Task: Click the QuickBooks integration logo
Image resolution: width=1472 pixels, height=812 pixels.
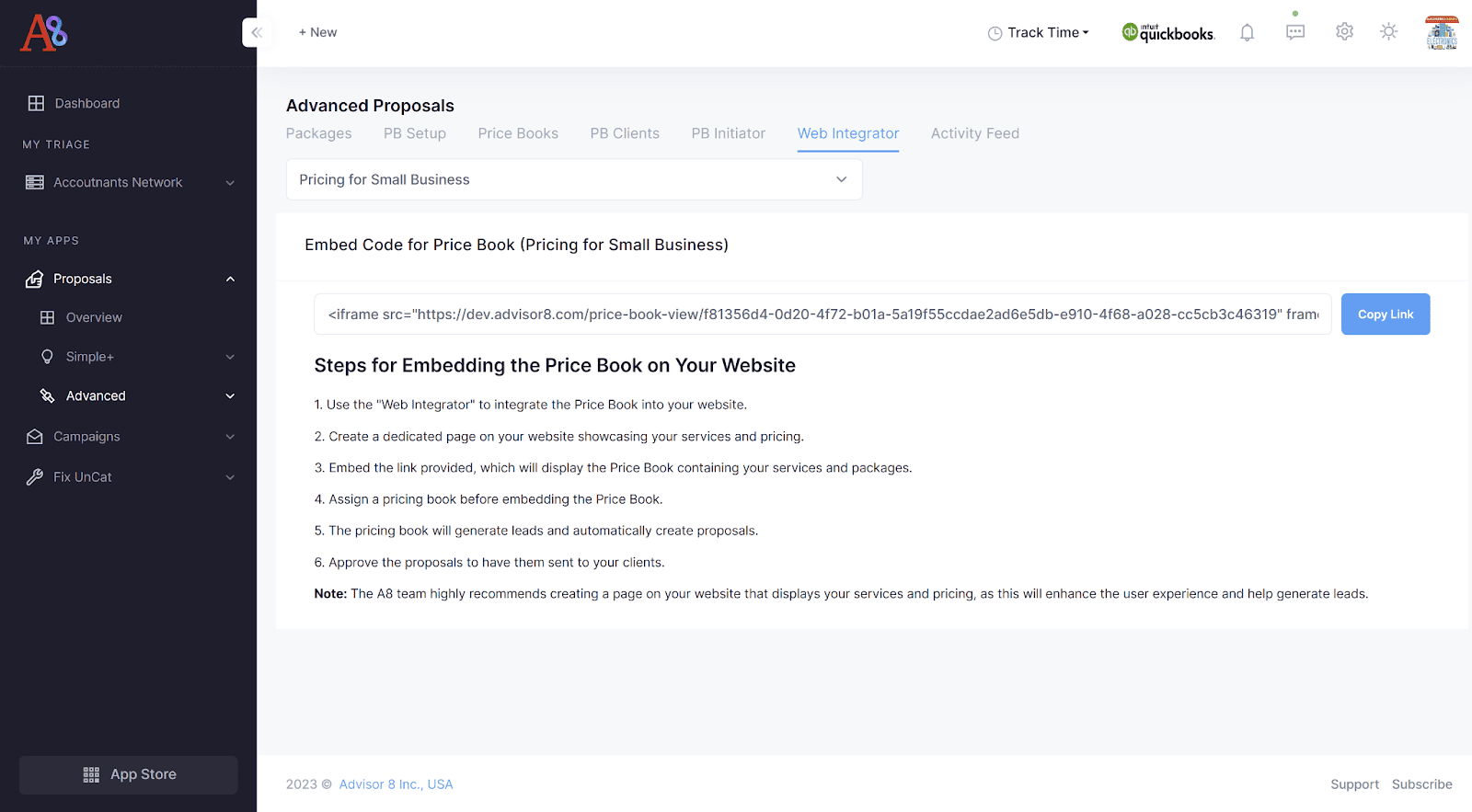Action: click(1168, 33)
